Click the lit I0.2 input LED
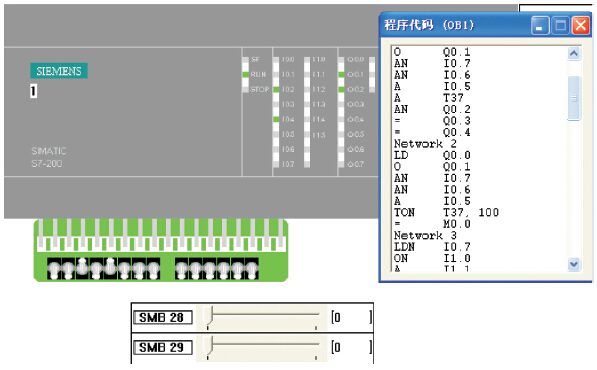Image resolution: width=597 pixels, height=370 pixels. point(276,89)
